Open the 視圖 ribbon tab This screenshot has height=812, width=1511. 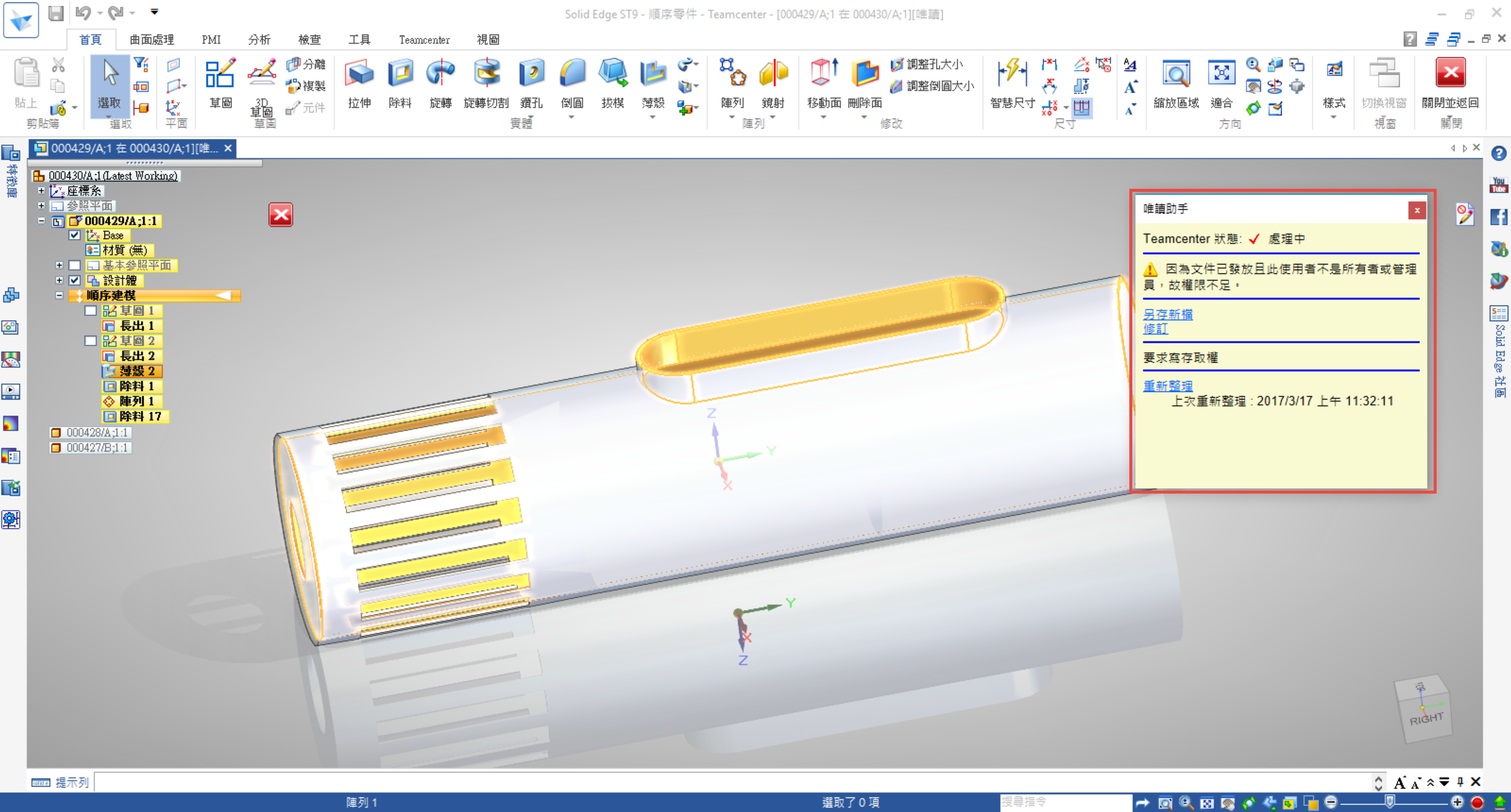point(488,39)
